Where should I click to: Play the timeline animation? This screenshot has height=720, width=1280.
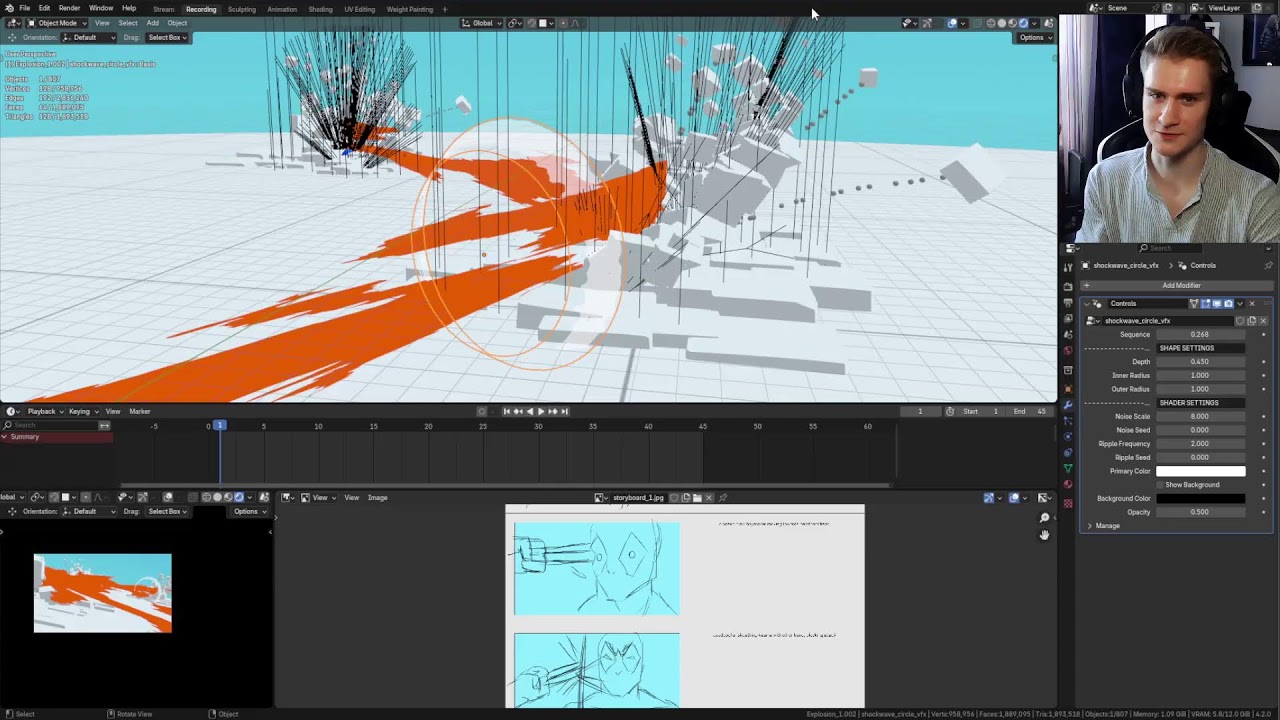tap(540, 411)
